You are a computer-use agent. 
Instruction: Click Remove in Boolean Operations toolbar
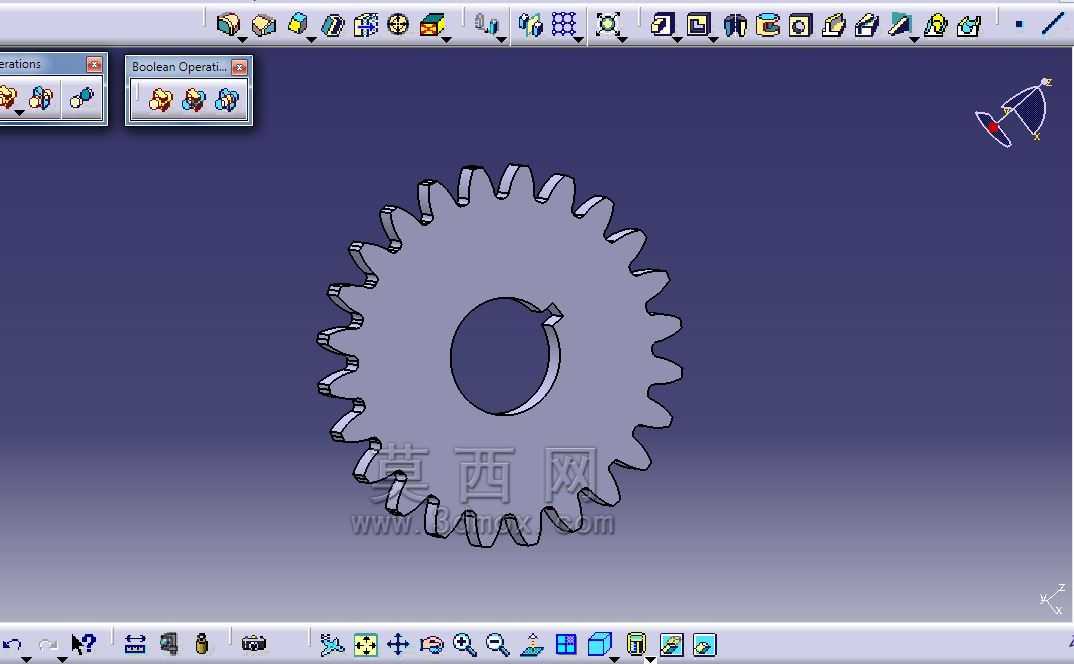(x=194, y=100)
